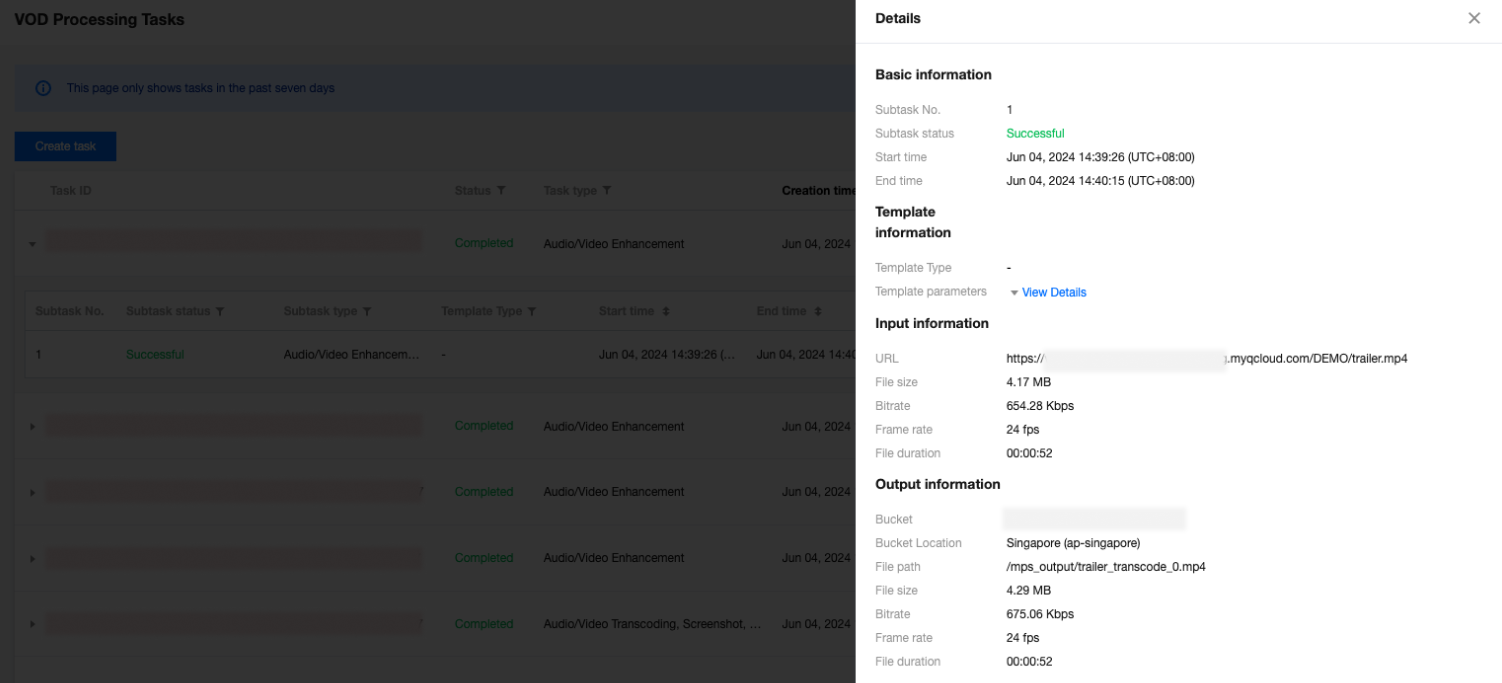This screenshot has height=683, width=1502.
Task: Open the Task type column filter
Action: click(x=607, y=191)
